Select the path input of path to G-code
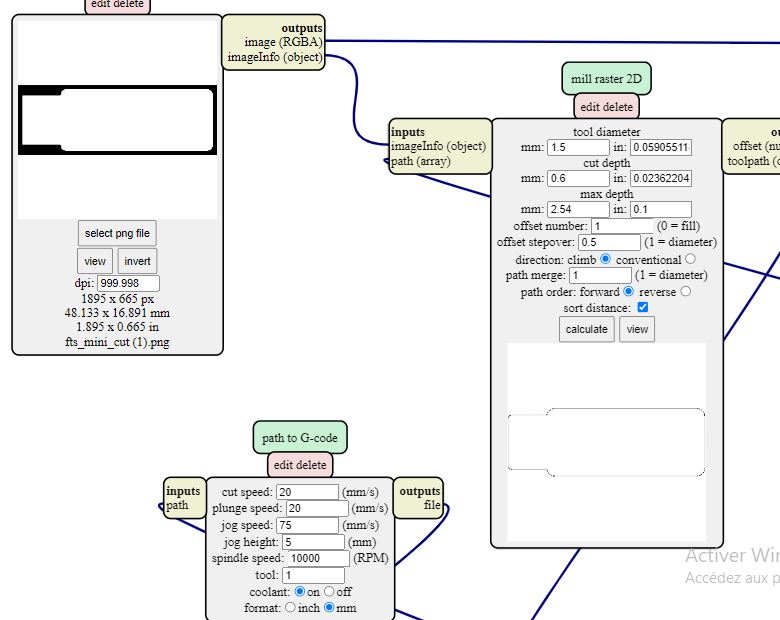Image resolution: width=780 pixels, height=620 pixels. (x=177, y=506)
